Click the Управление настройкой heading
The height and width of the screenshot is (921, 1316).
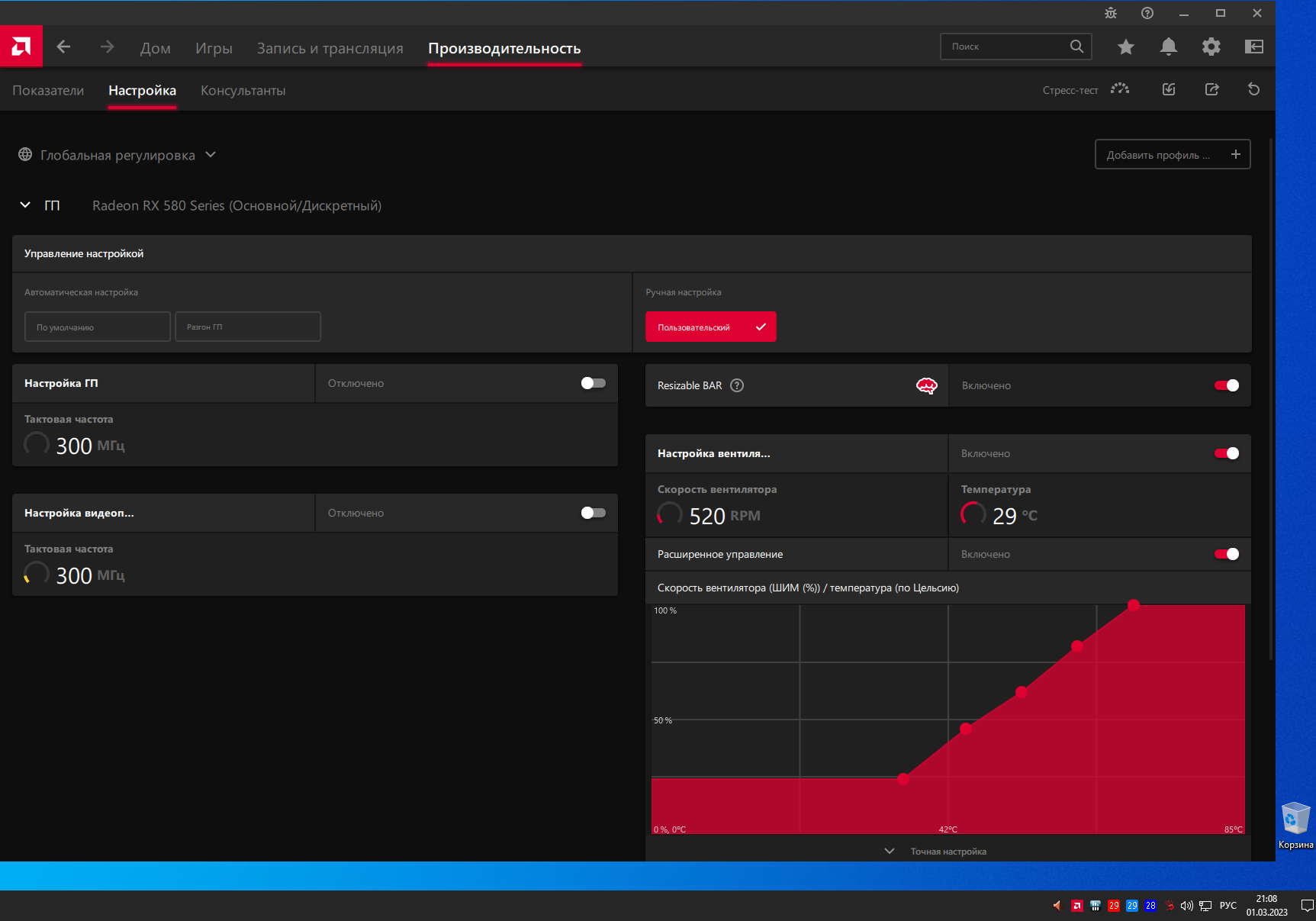pos(84,253)
